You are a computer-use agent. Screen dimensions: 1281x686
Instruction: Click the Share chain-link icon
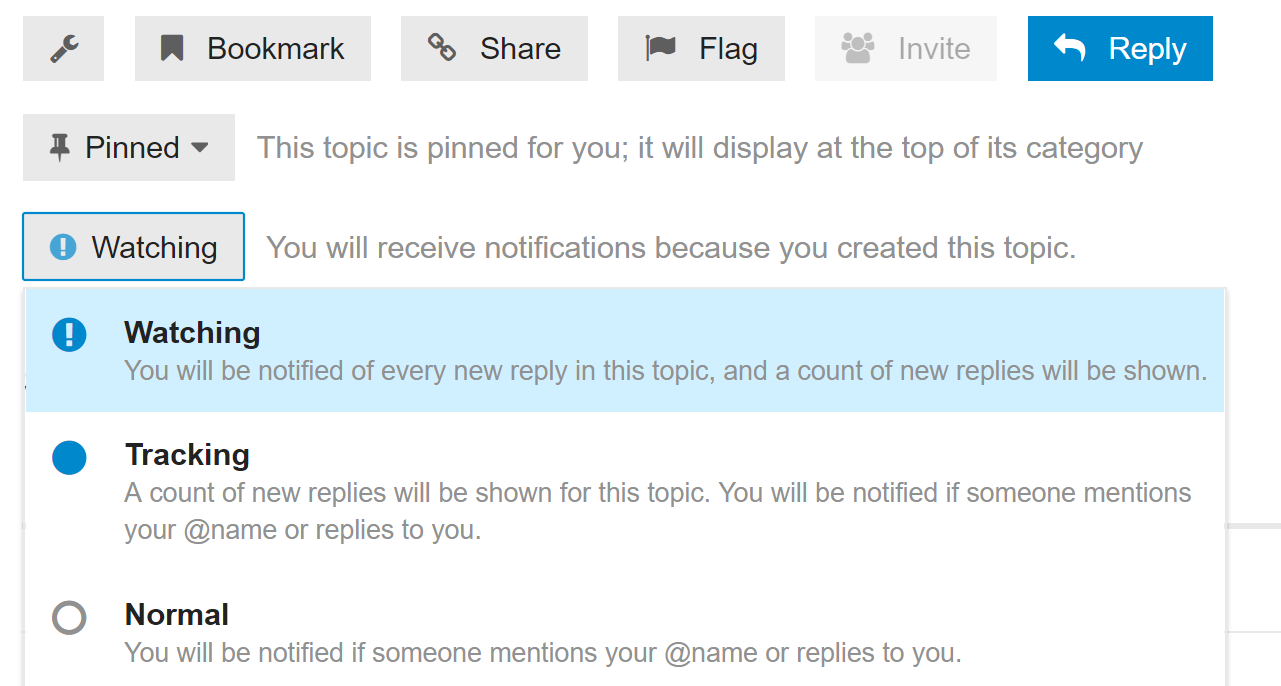point(442,47)
